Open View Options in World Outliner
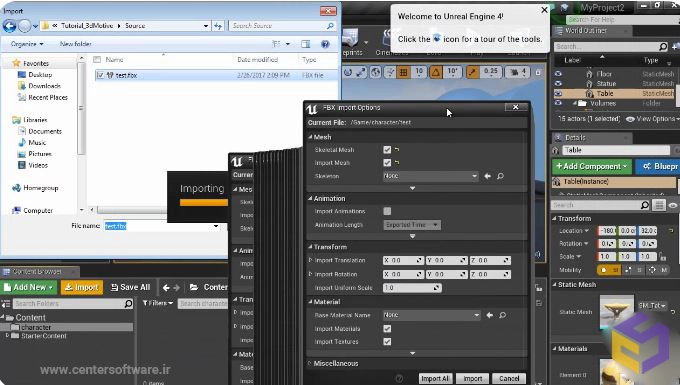This screenshot has height=385, width=680. coord(652,119)
